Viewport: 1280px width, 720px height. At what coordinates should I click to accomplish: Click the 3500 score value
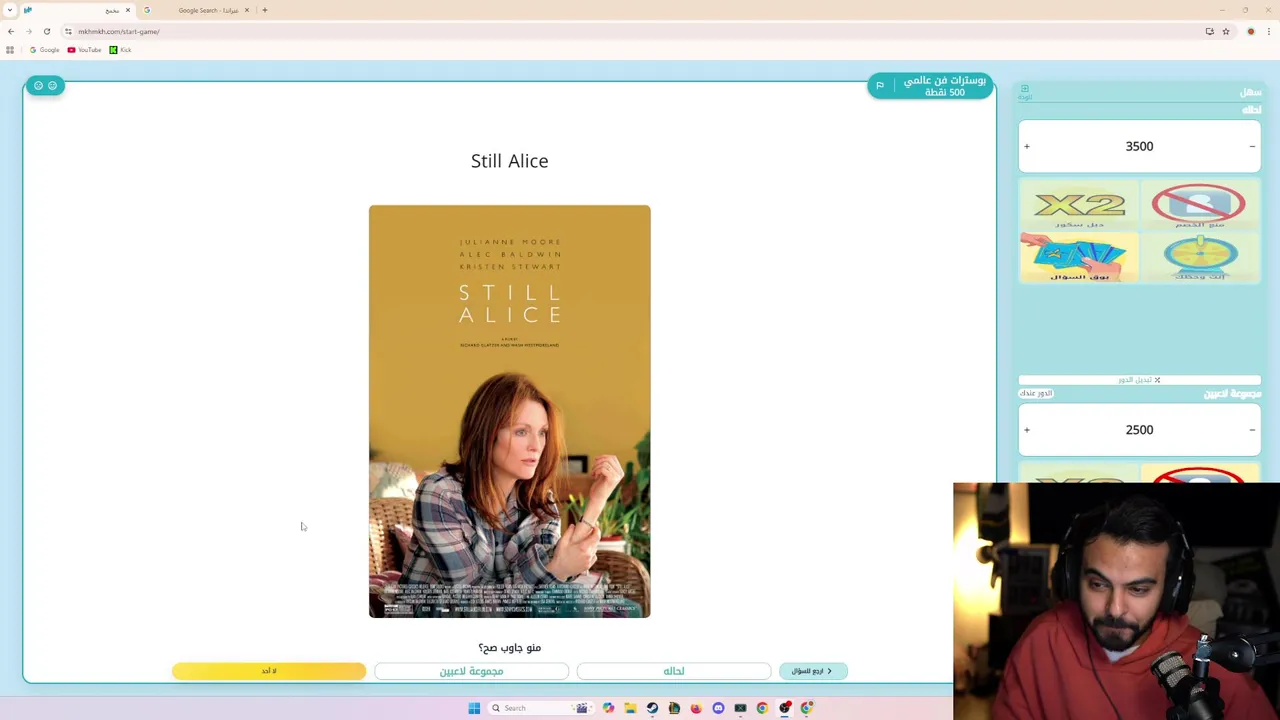(1139, 146)
